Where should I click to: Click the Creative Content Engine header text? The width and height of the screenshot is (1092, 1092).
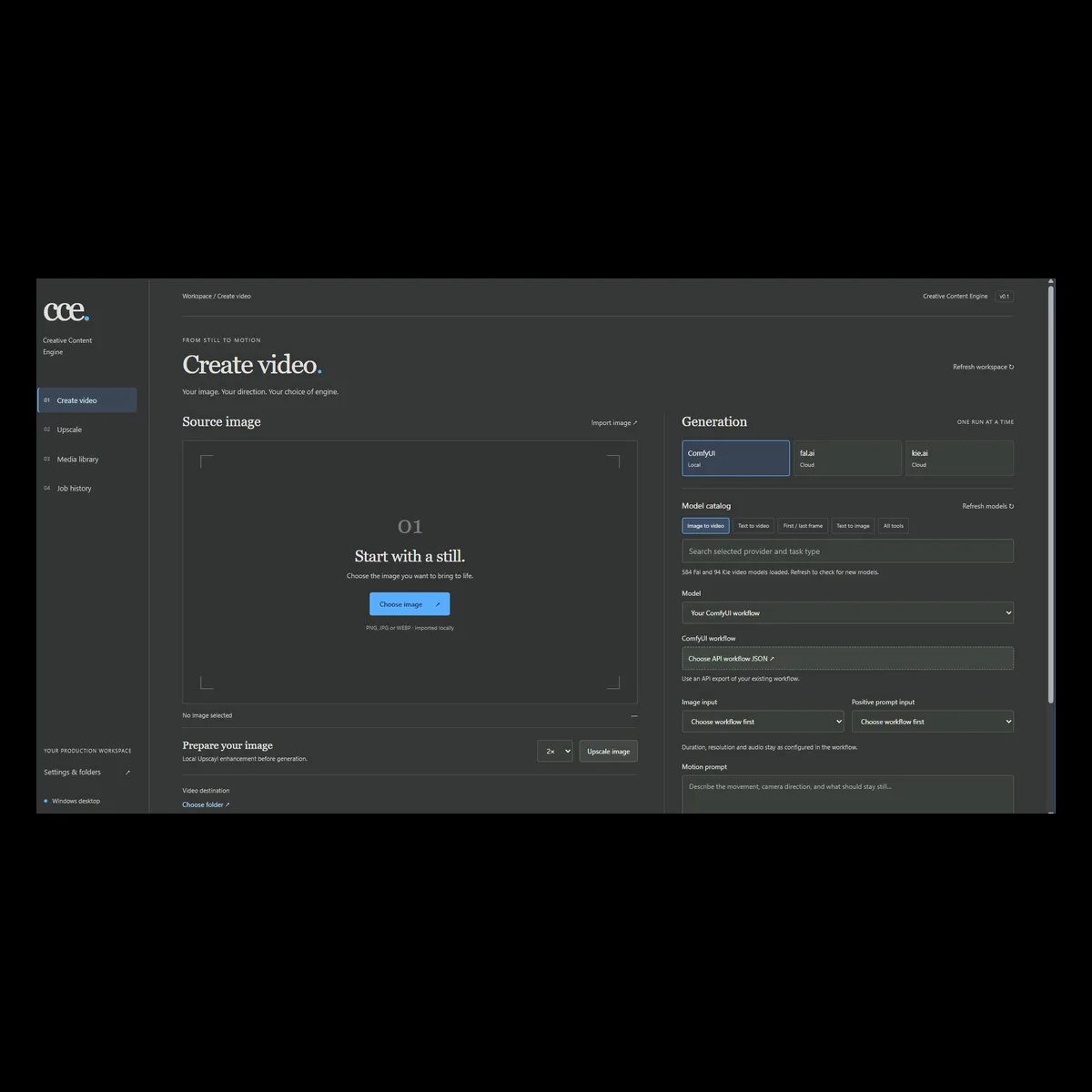click(x=955, y=297)
